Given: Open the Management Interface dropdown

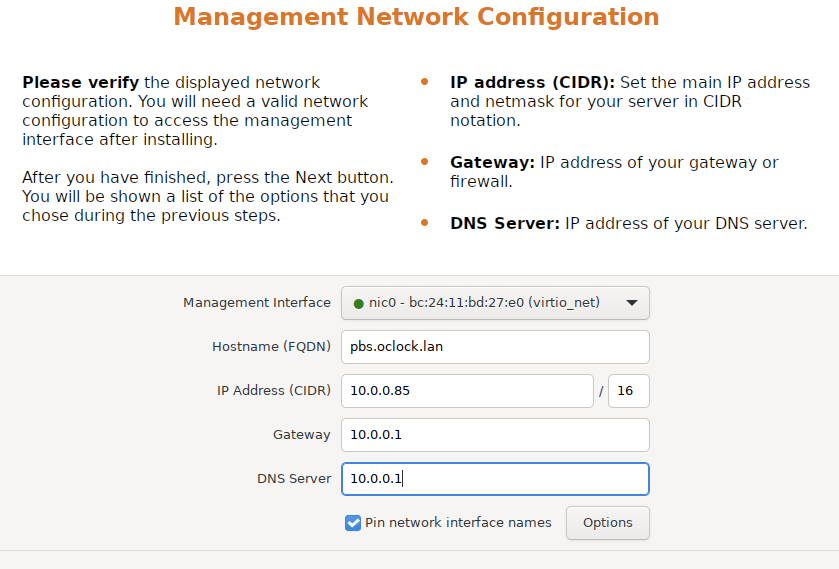Looking at the screenshot, I should point(495,303).
